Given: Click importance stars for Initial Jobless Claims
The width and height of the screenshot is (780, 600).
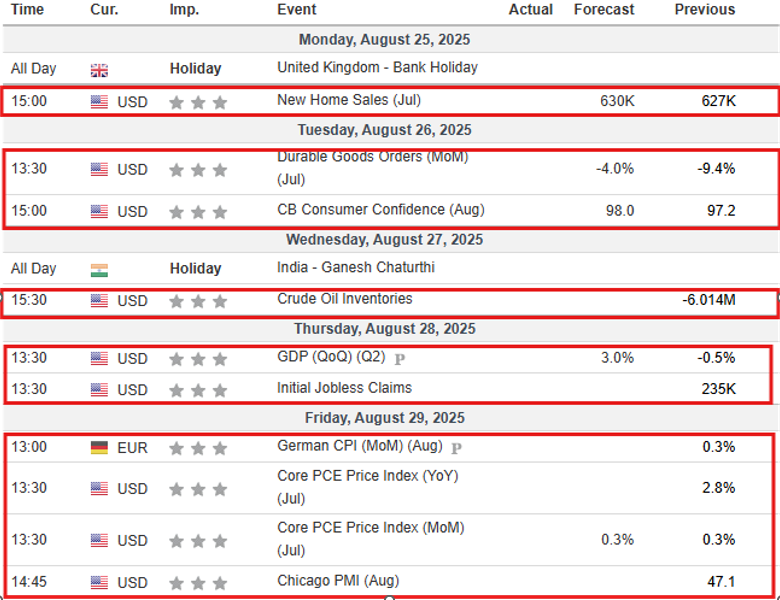Looking at the screenshot, I should [x=198, y=390].
